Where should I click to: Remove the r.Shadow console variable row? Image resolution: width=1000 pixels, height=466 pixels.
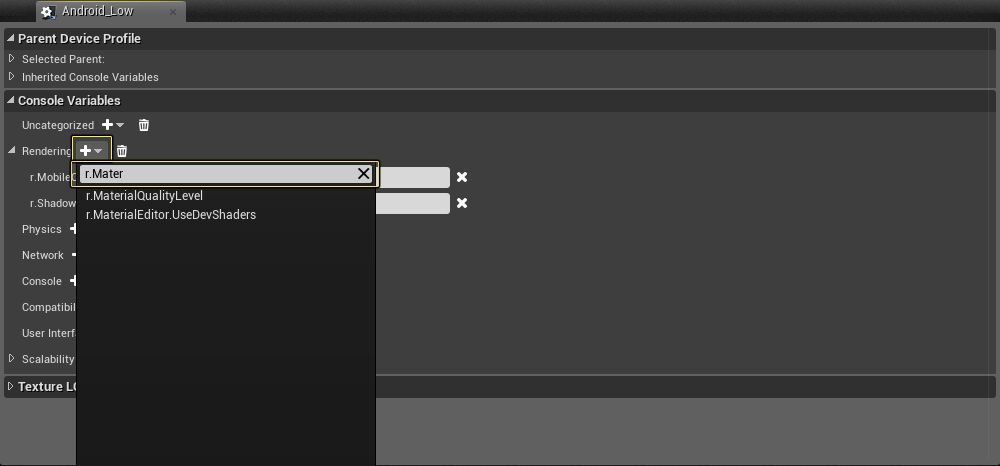point(462,203)
